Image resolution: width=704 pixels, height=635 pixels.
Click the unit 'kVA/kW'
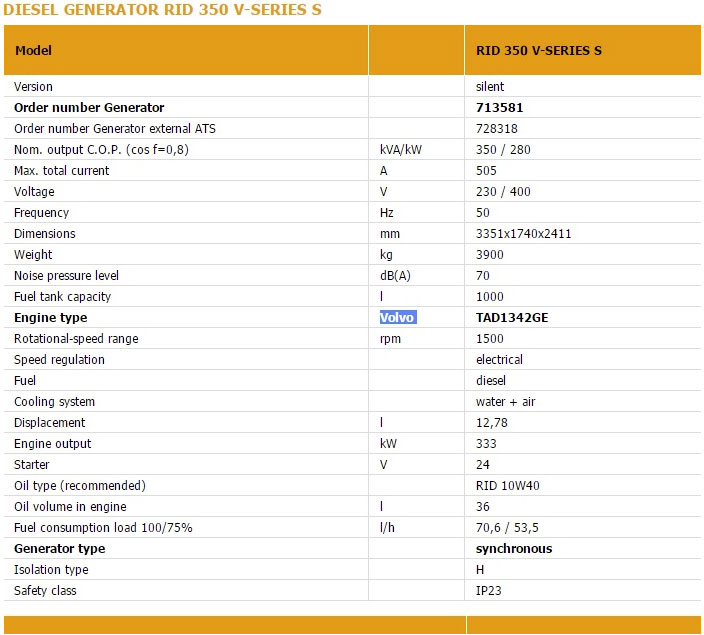(400, 150)
